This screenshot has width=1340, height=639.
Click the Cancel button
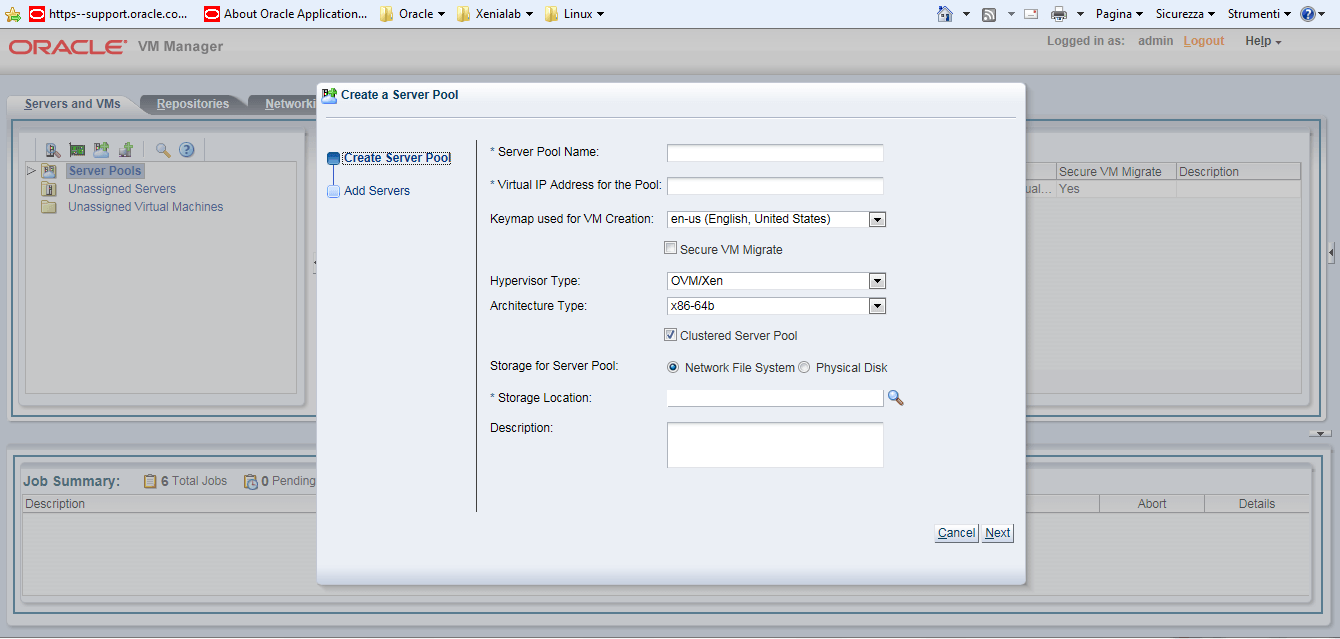pos(956,533)
